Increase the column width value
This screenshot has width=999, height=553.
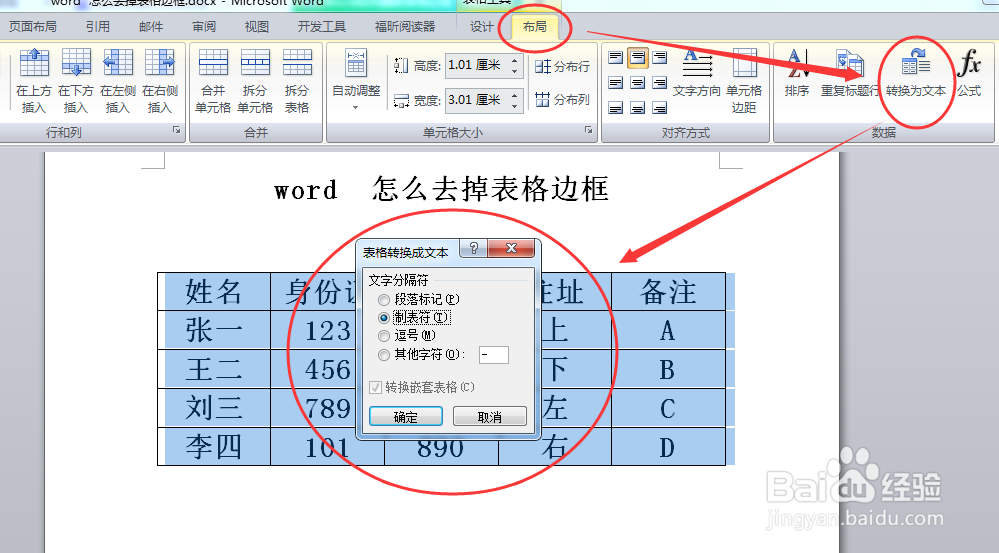(515, 94)
